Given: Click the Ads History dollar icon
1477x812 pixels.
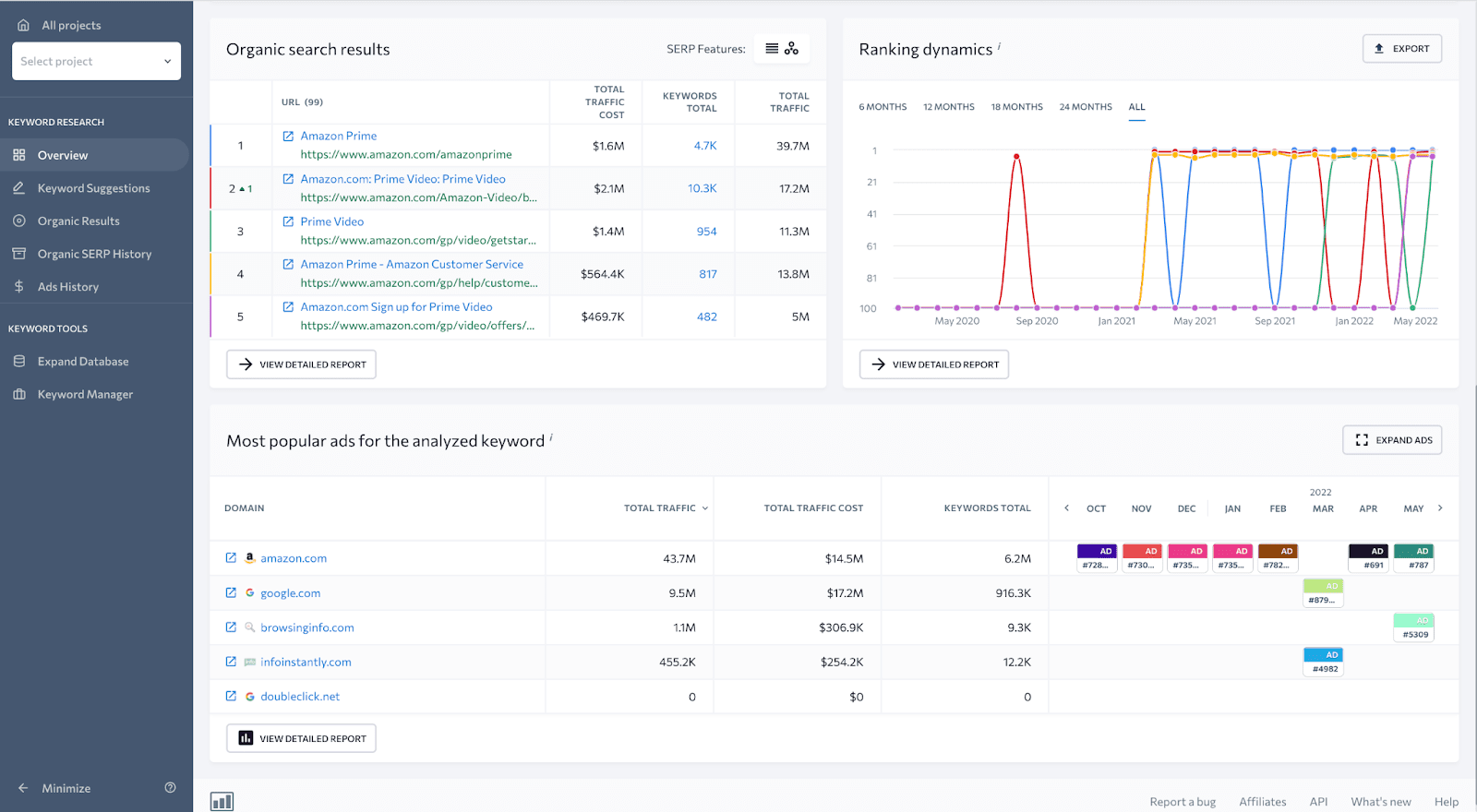Looking at the screenshot, I should click(19, 287).
